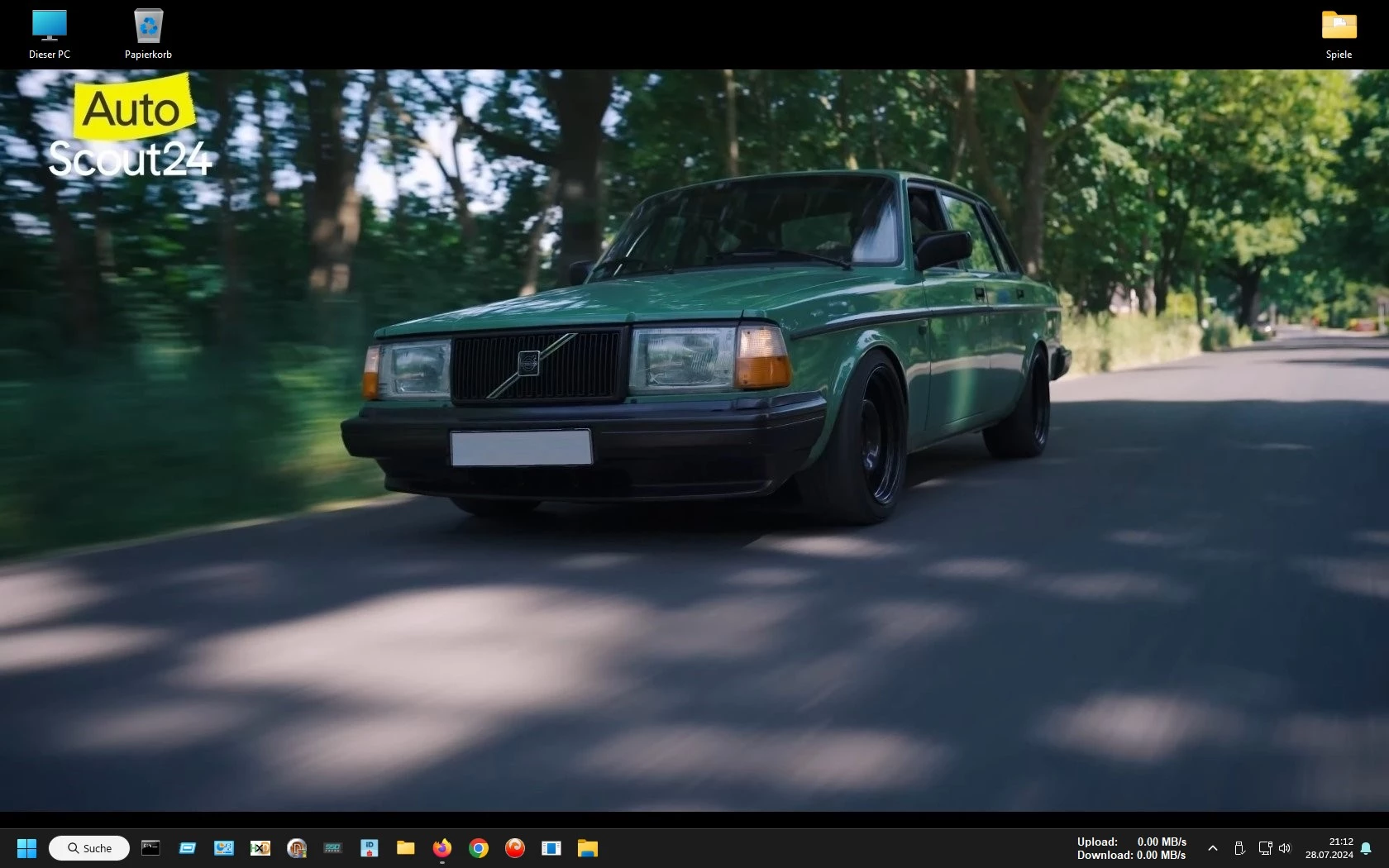Open the white blue-square taskbar app
The width and height of the screenshot is (1389, 868).
tap(551, 848)
